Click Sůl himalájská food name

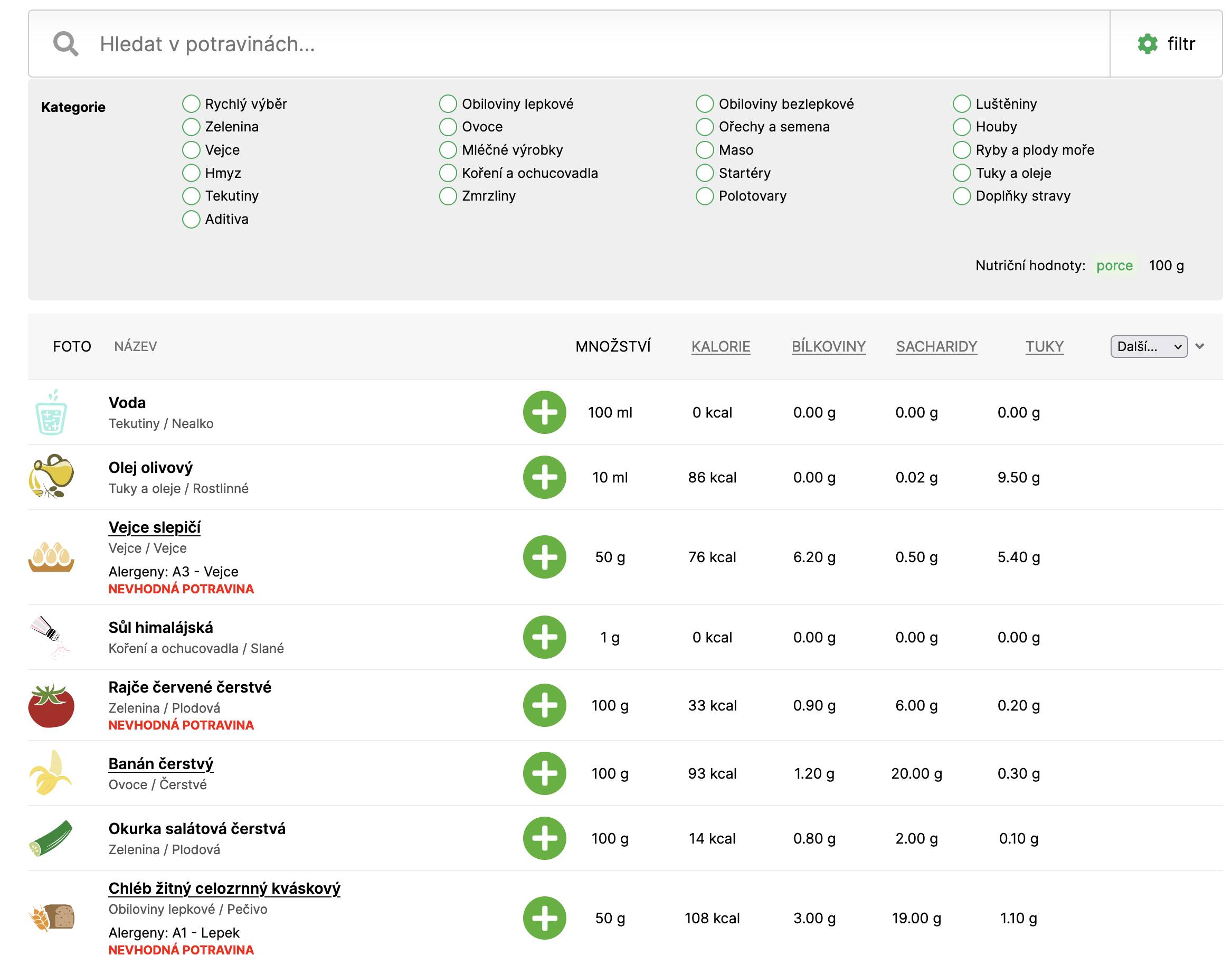[160, 628]
